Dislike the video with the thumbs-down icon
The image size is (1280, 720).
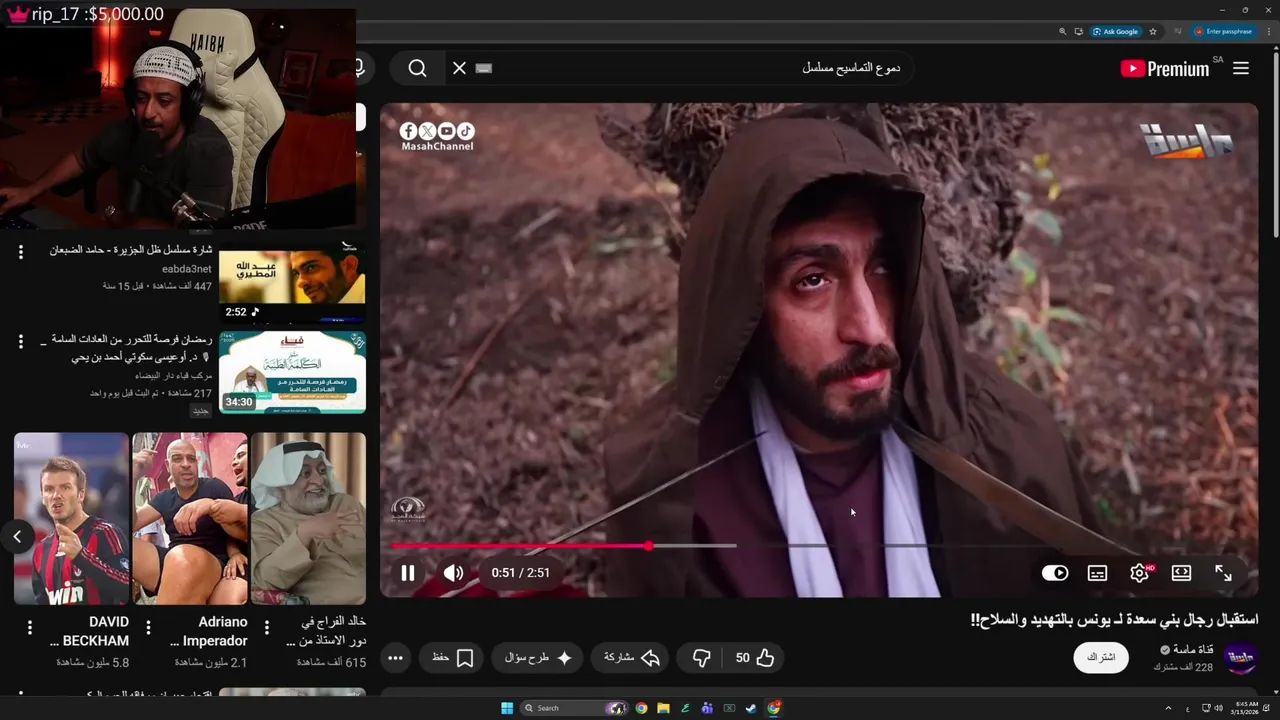click(701, 658)
